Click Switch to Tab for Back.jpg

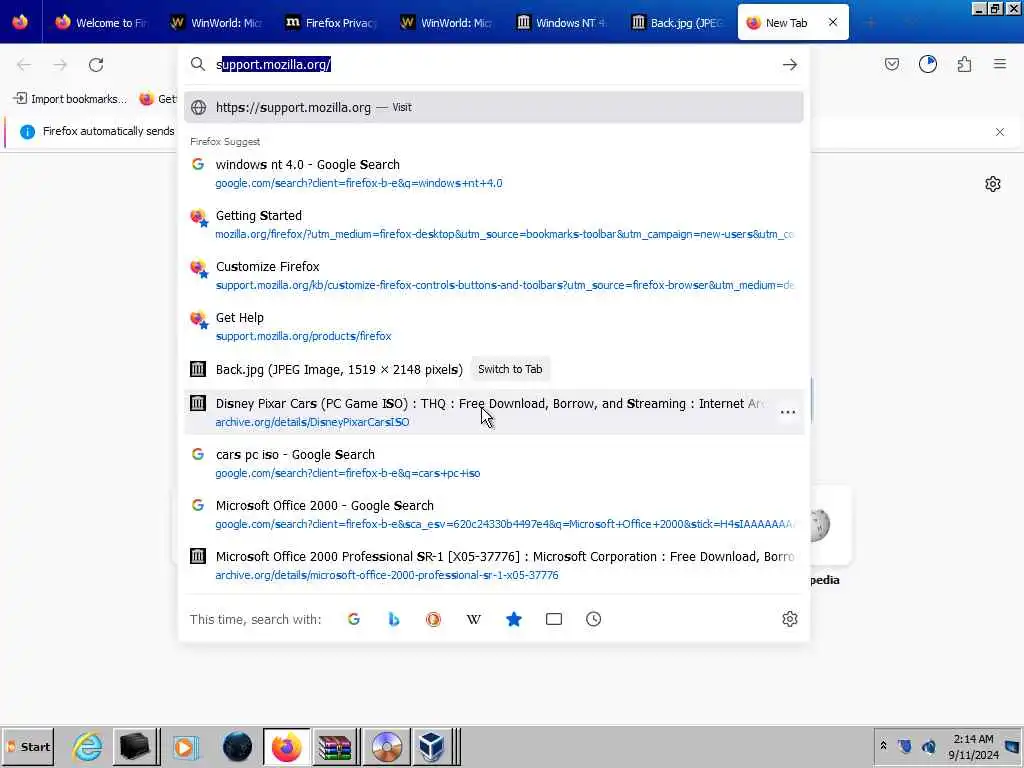coord(510,369)
